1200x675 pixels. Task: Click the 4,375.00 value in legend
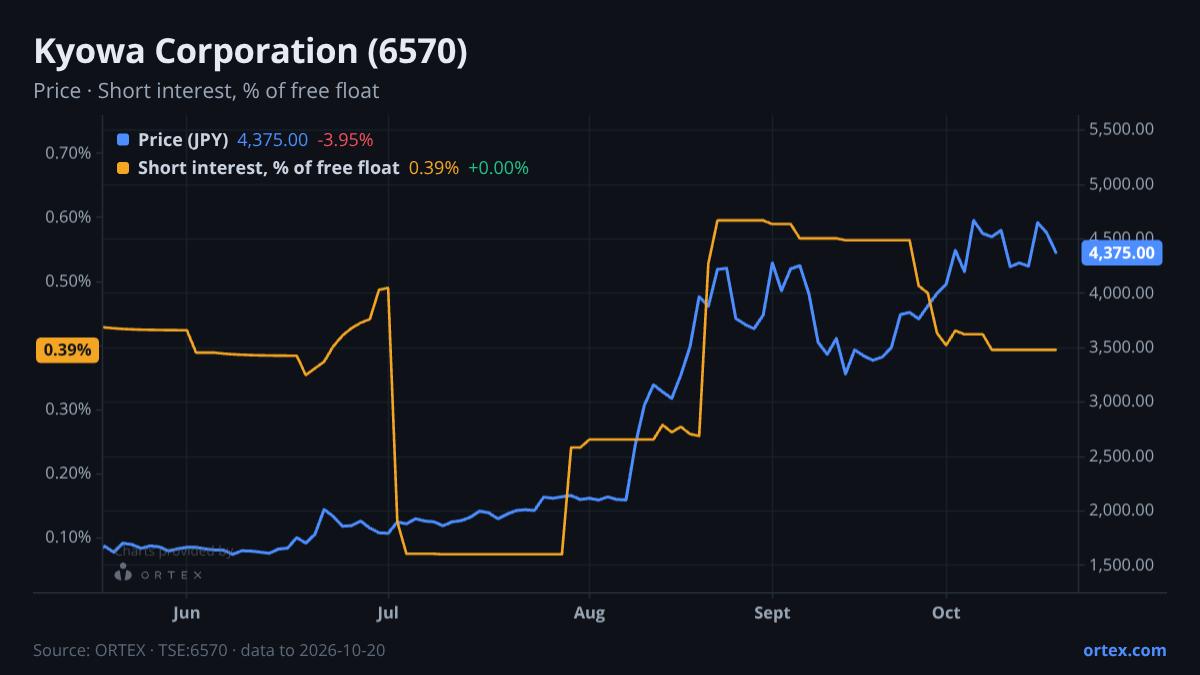coord(272,140)
